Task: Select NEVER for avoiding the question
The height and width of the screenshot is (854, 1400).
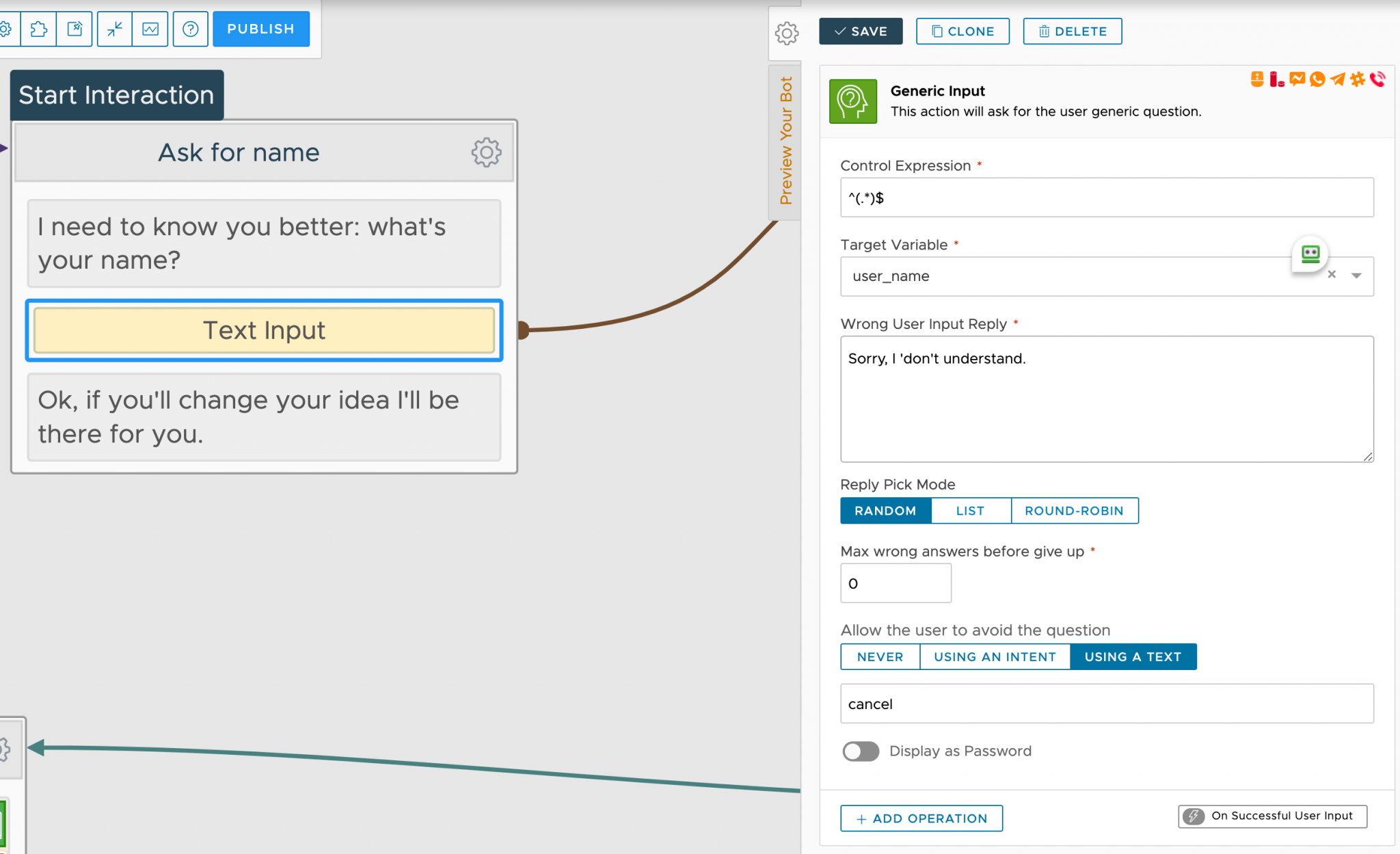Action: pyautogui.click(x=880, y=656)
